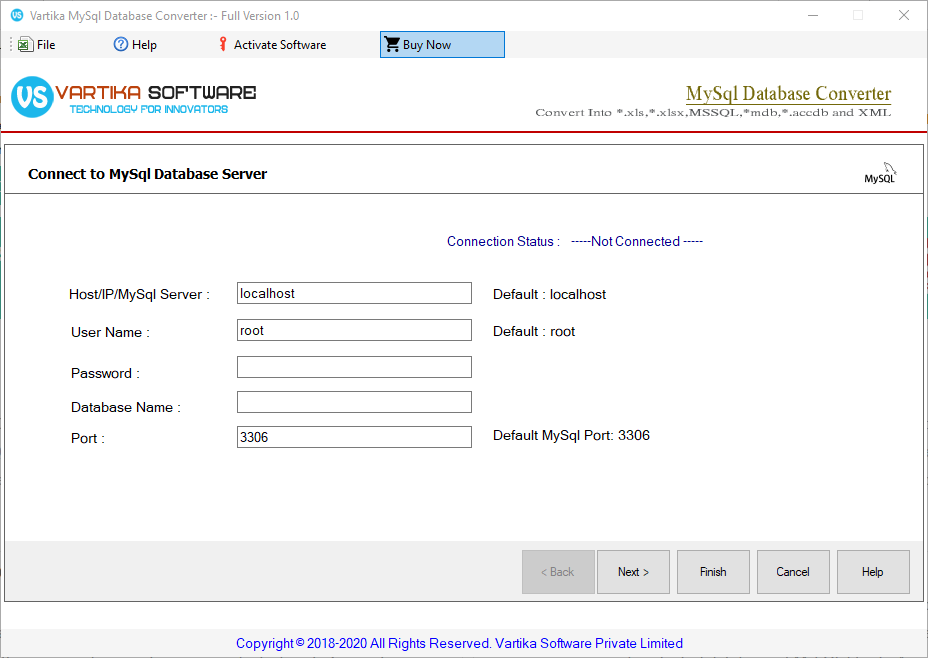This screenshot has width=928, height=658.
Task: Click the 'Default : root' hint text
Action: point(534,331)
